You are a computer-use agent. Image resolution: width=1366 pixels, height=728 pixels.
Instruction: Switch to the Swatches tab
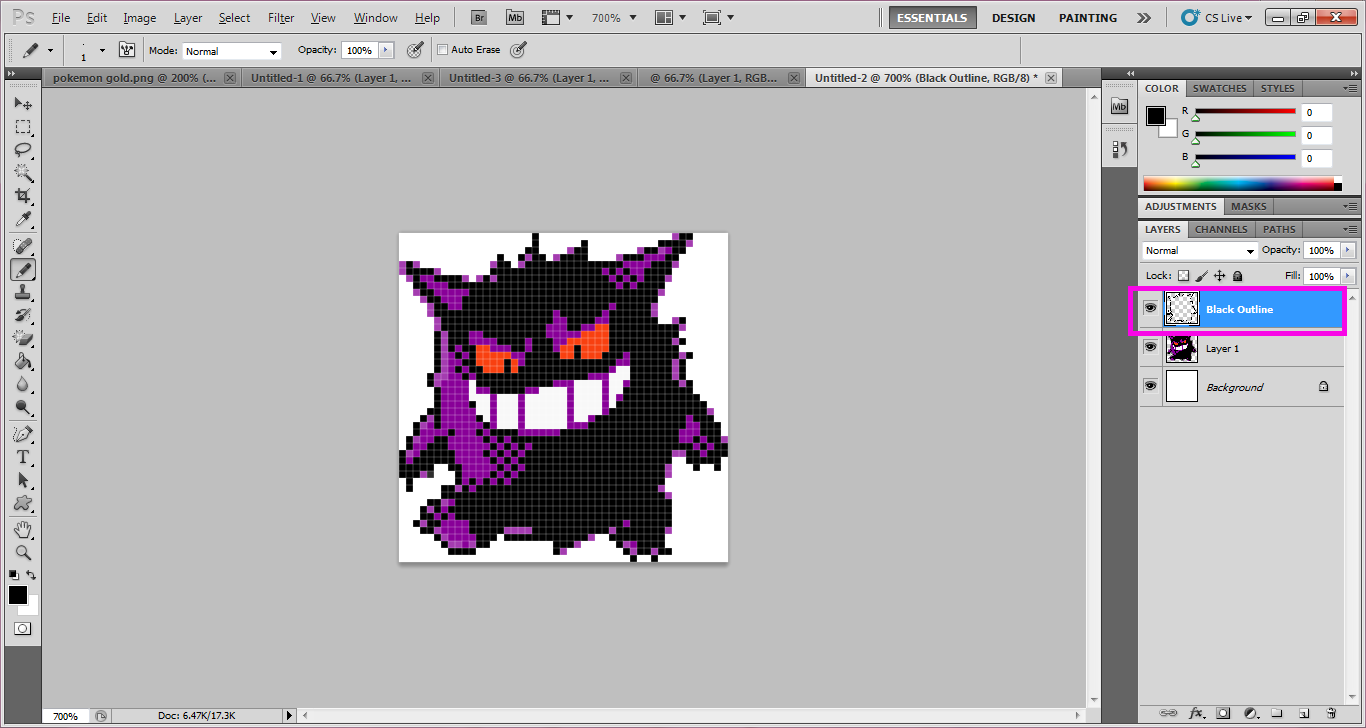(1219, 88)
